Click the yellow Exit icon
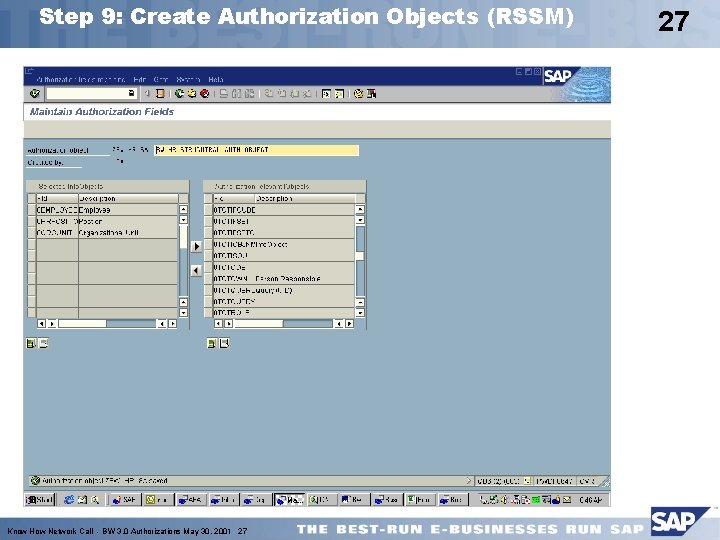The width and height of the screenshot is (720, 540). (x=192, y=94)
